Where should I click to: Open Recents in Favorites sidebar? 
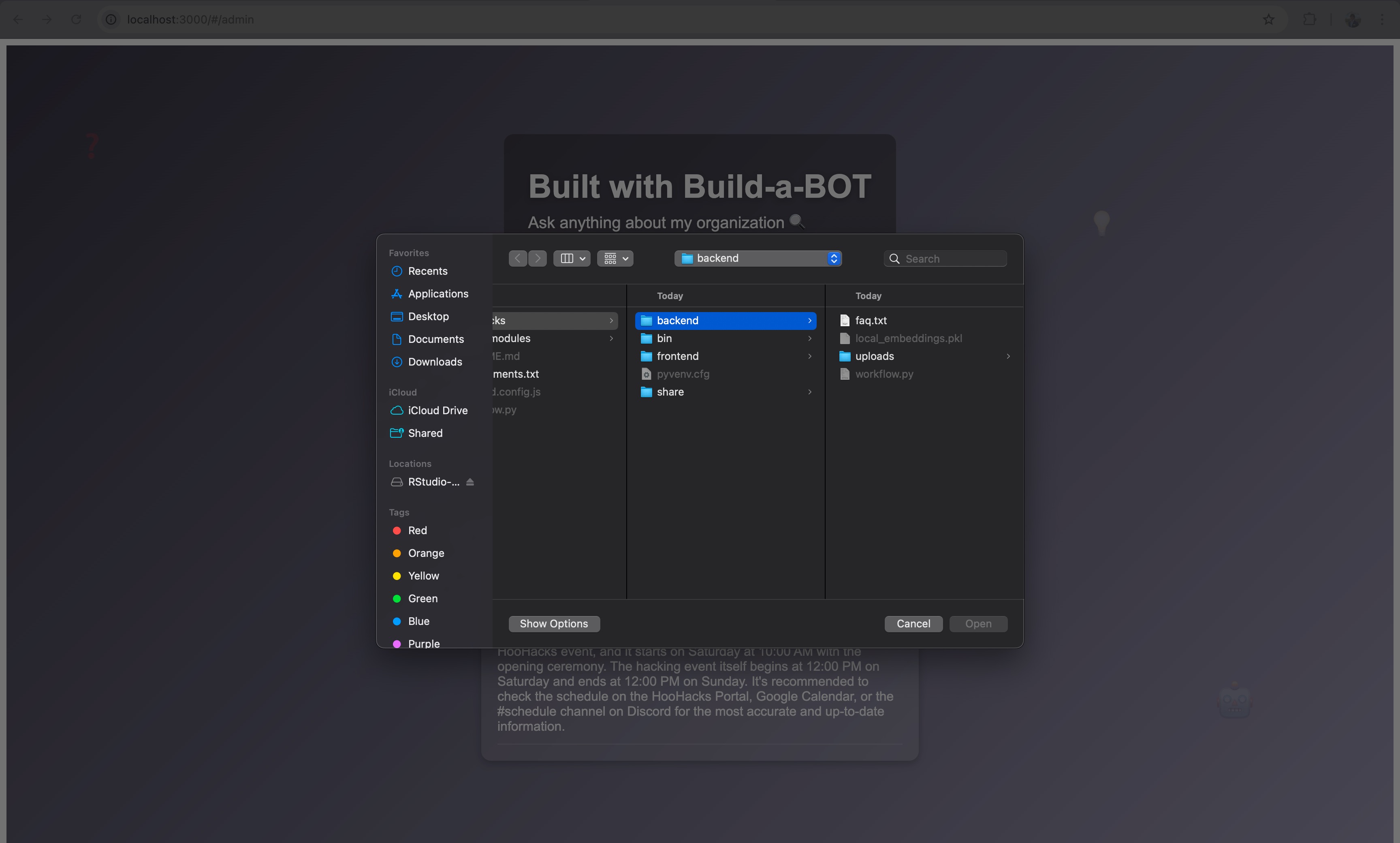[427, 271]
